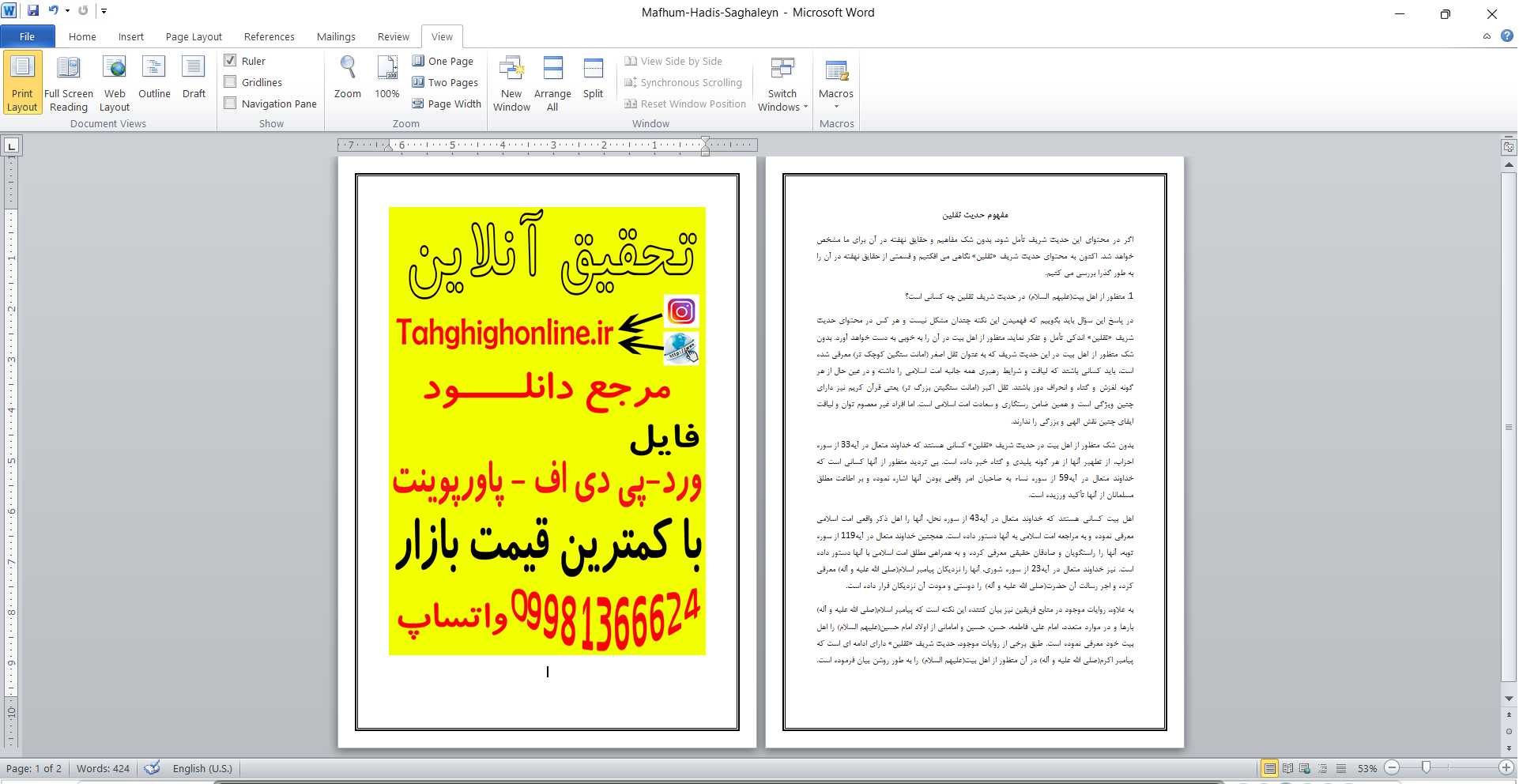Open the Select Browse Object button
This screenshot has height=784, width=1519.
point(1509,731)
